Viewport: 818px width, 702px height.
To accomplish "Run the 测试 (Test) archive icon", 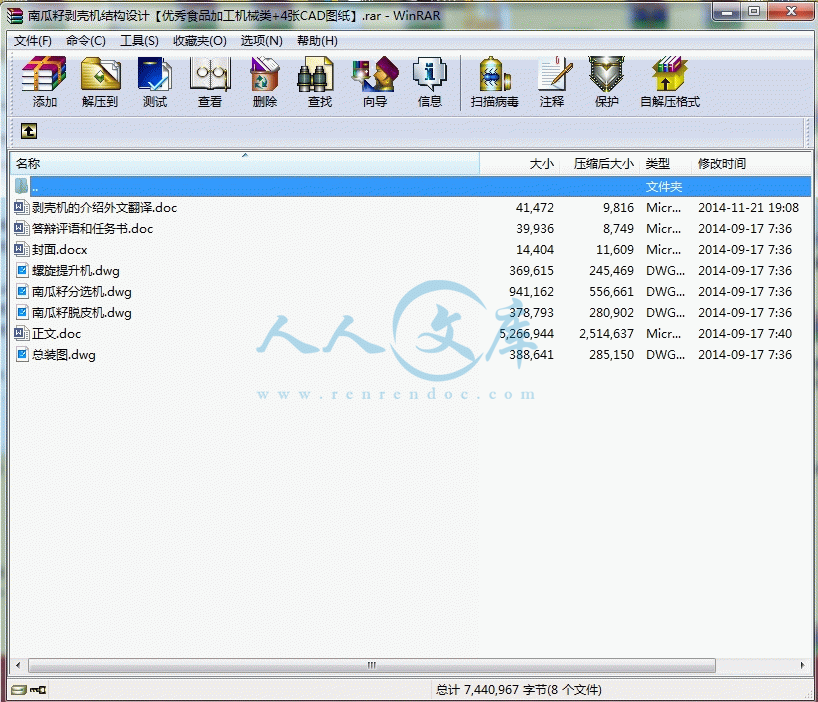I will pyautogui.click(x=155, y=74).
